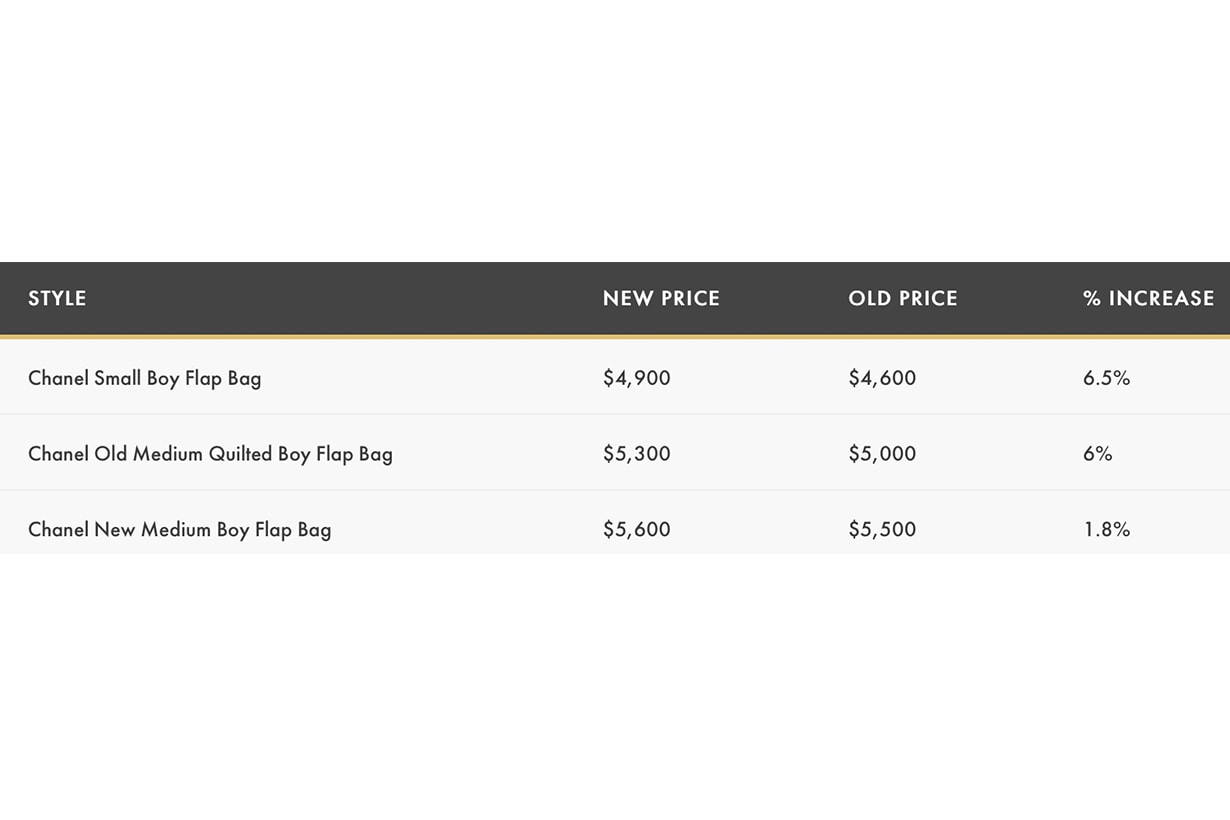1230x820 pixels.
Task: Click the $4,600 old price cell
Action: (x=882, y=378)
